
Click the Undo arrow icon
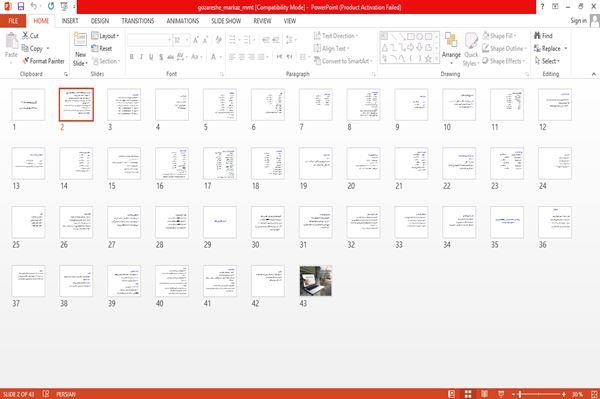[34, 7]
